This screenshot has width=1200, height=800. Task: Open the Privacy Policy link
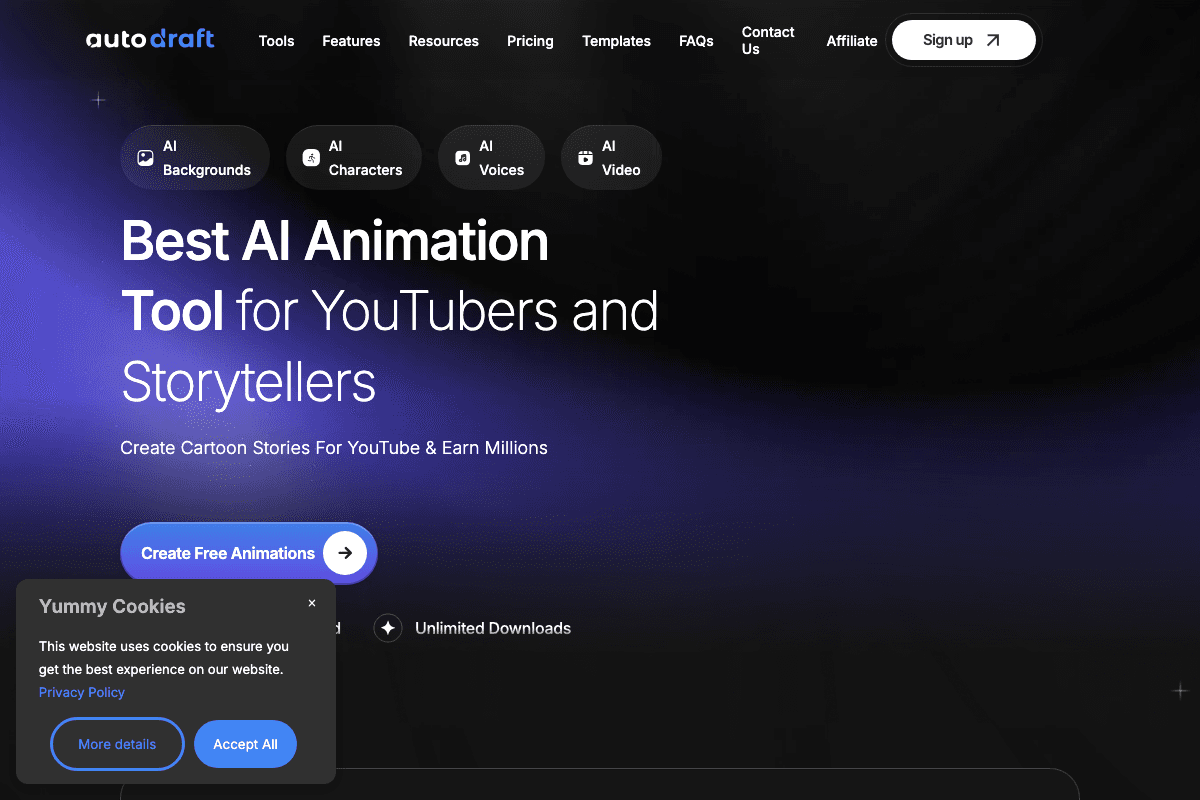pyautogui.click(x=82, y=692)
